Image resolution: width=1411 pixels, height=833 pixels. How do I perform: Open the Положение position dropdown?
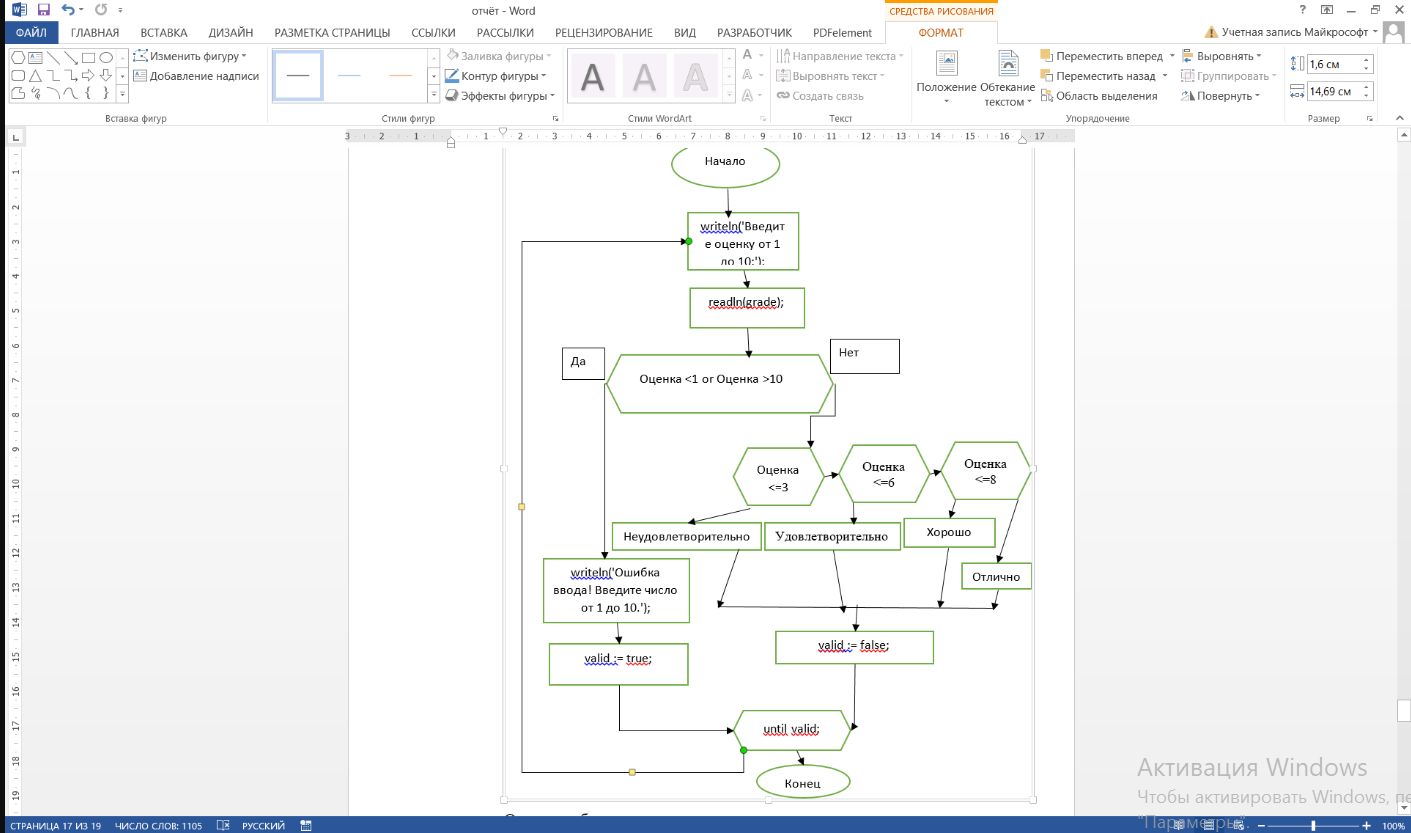point(946,78)
